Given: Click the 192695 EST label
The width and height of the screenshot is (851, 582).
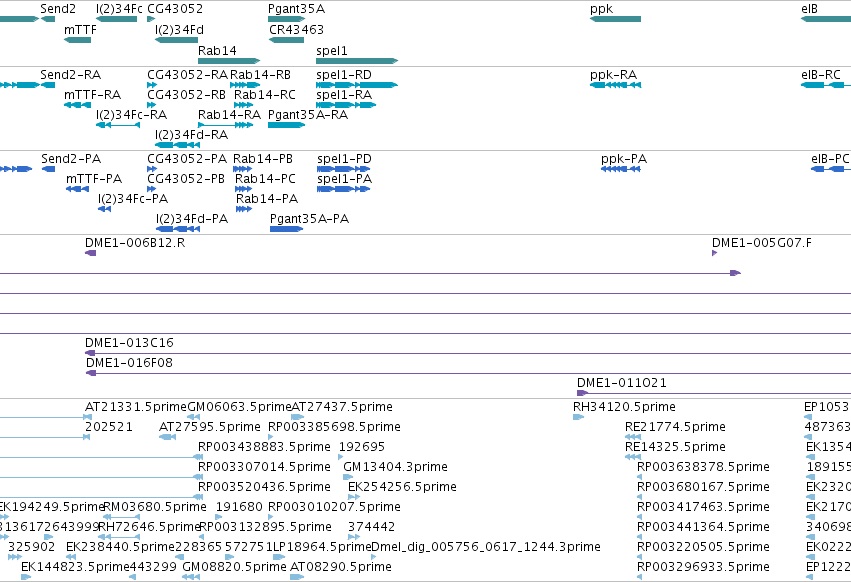Looking at the screenshot, I should pos(361,446).
